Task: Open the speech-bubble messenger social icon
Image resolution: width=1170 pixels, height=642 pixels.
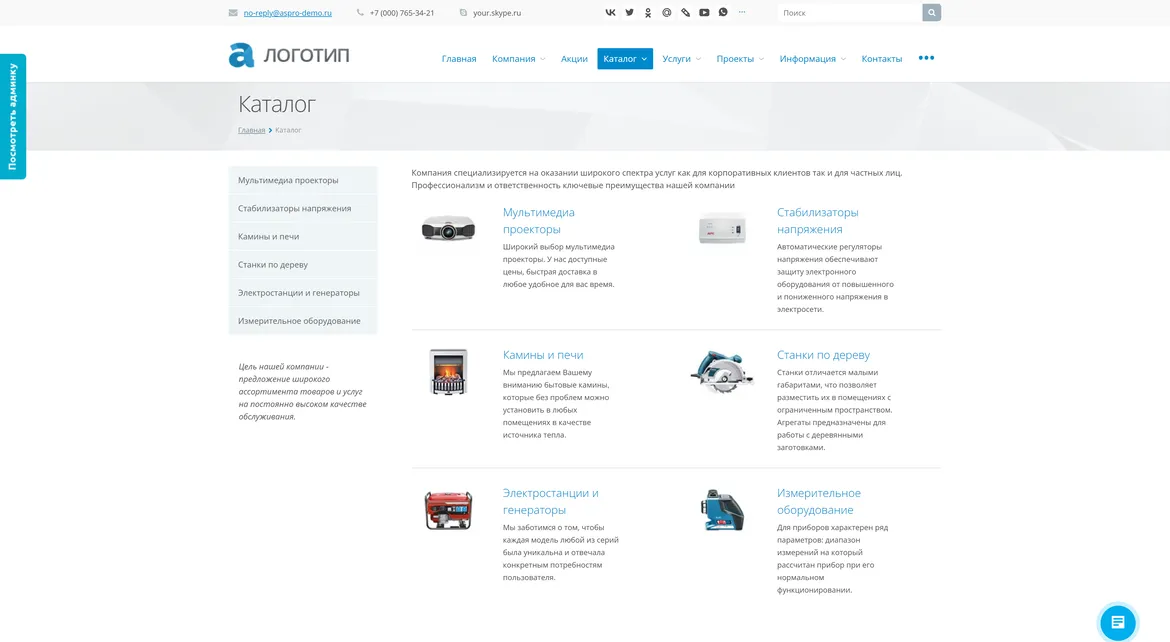Action: 723,13
